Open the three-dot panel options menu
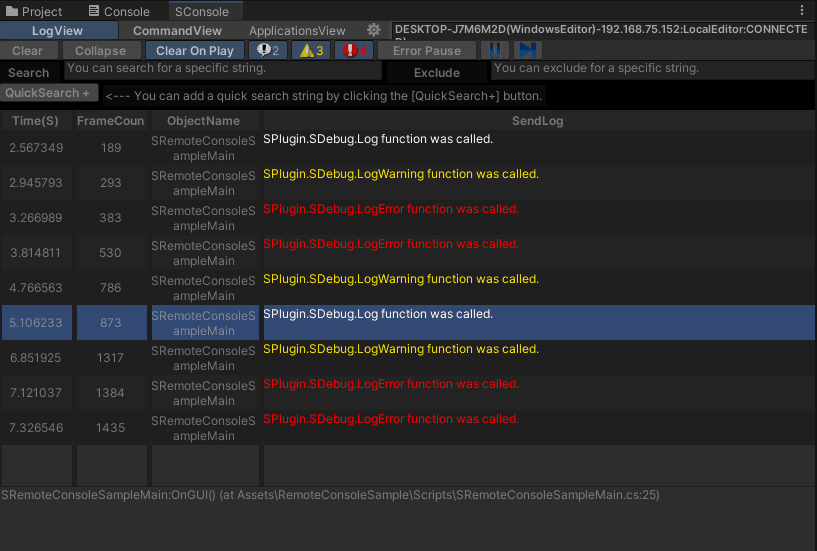The image size is (817, 551). pyautogui.click(x=801, y=11)
